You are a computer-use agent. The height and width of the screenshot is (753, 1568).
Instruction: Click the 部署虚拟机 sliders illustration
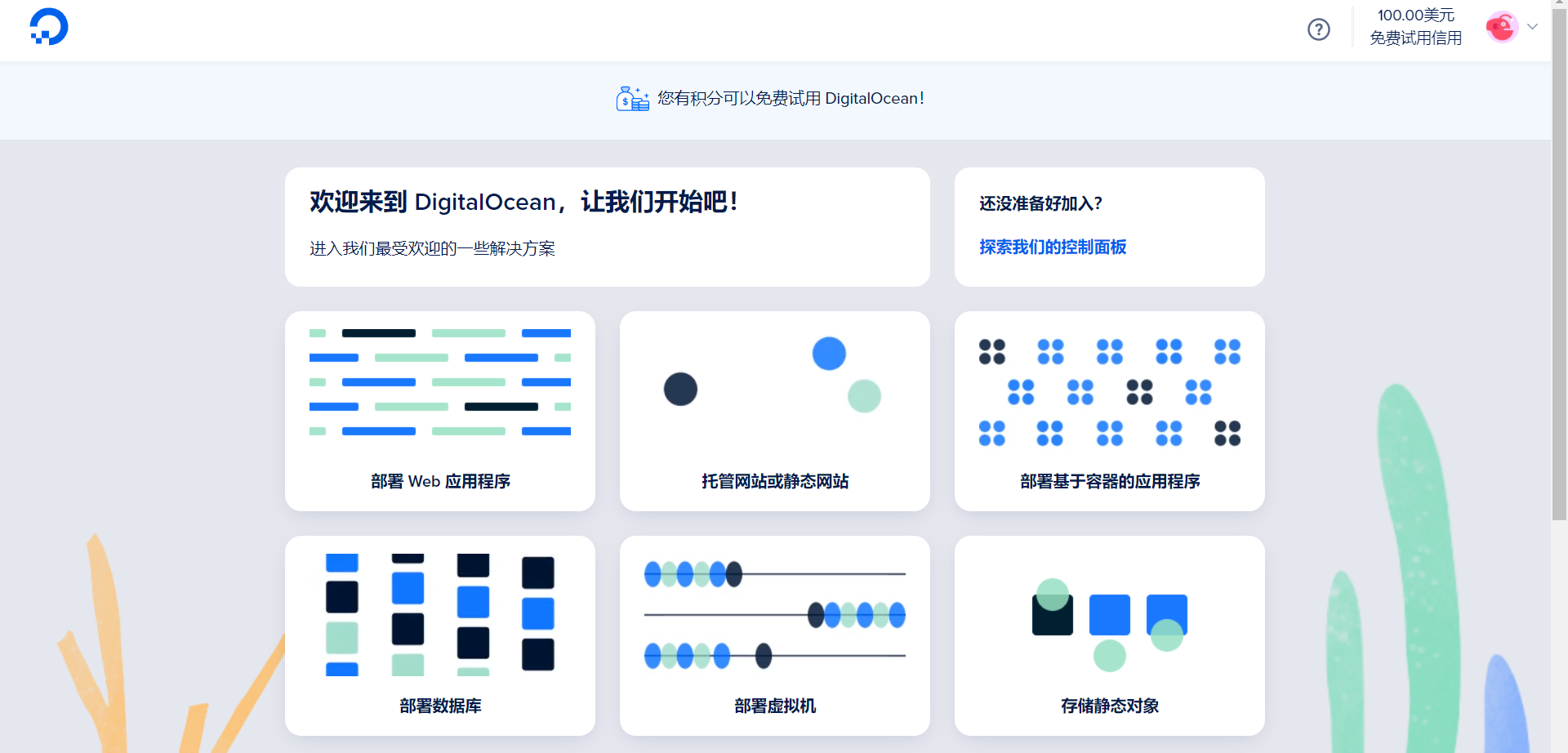tap(774, 614)
